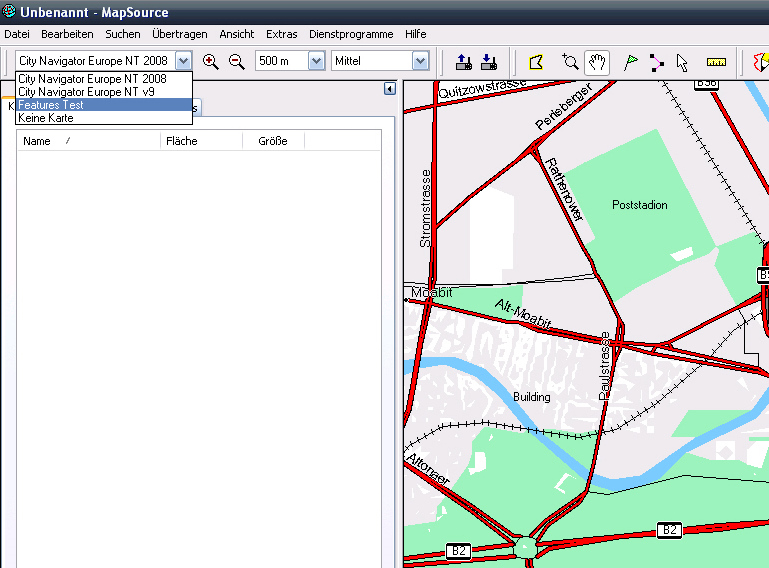This screenshot has width=769, height=568.
Task: Select the distance measuring ruler tool
Action: (716, 61)
